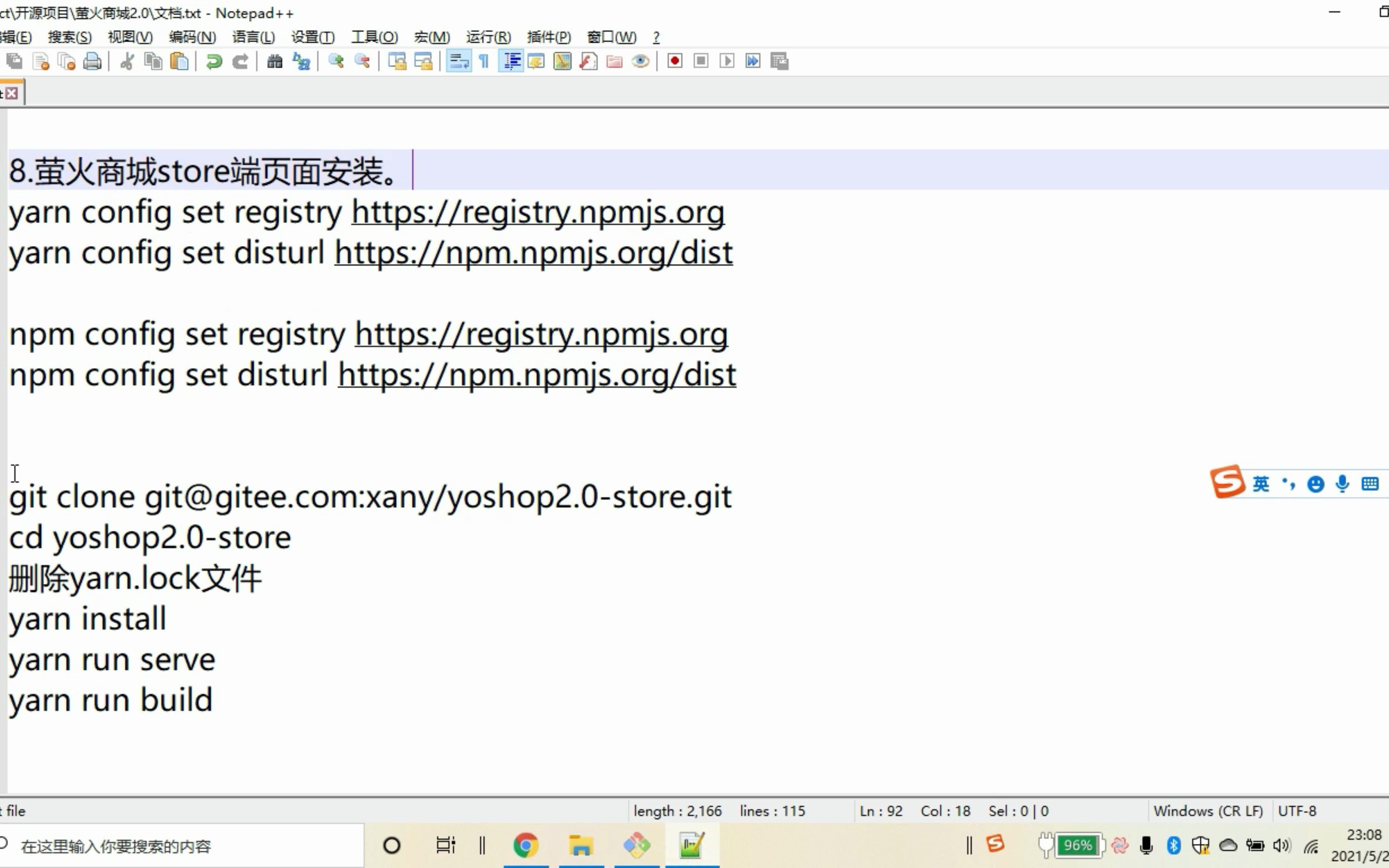Click the 'Ln : 92' status bar field

881,811
